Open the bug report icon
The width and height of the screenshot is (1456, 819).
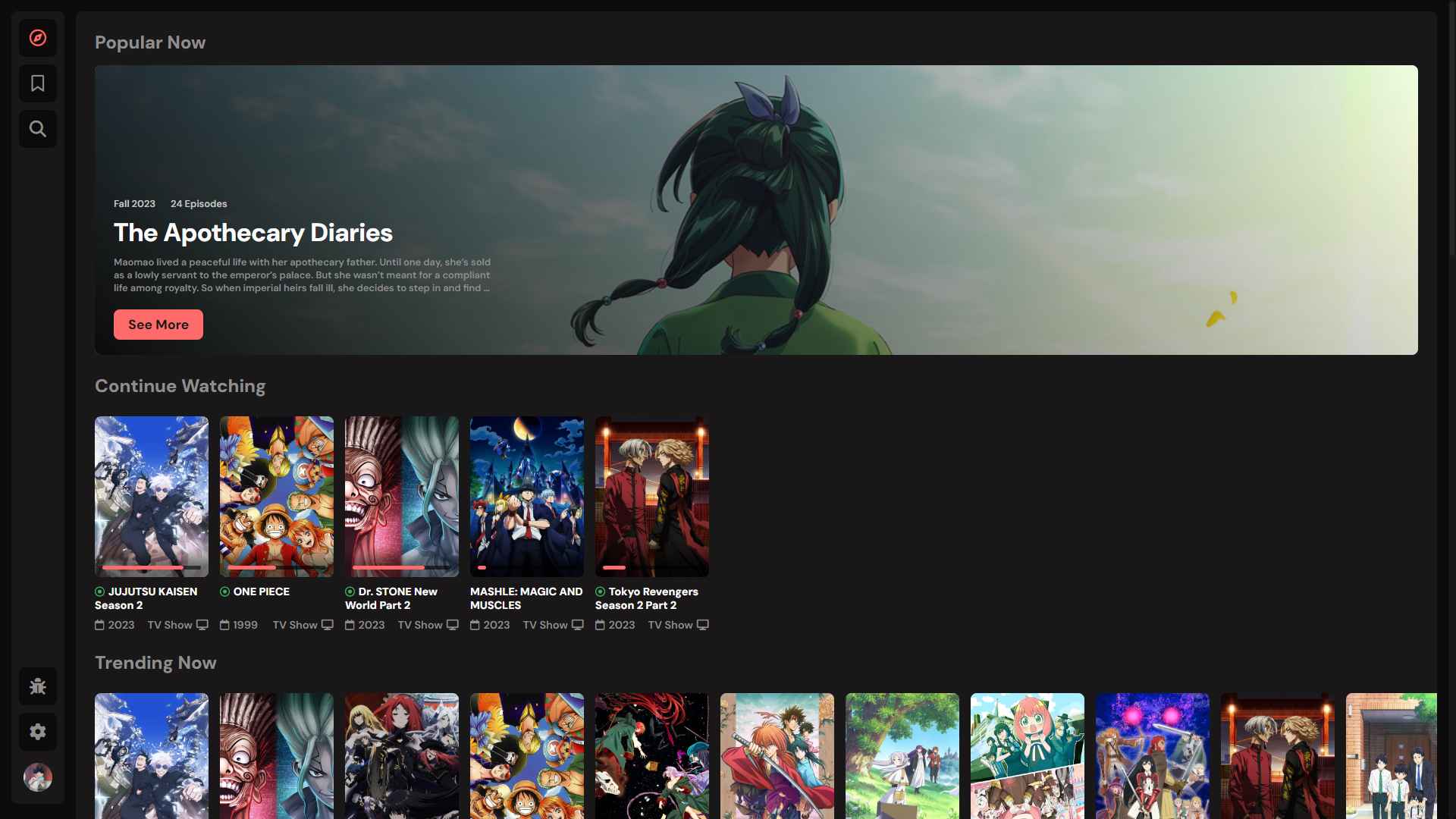tap(38, 686)
